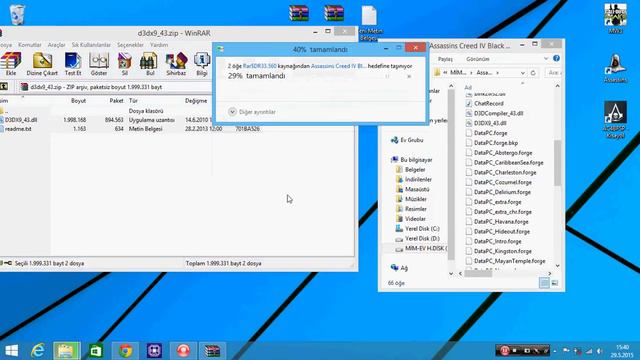This screenshot has height=360, width=640.
Task: Open the Komutlar menu in WinRAR
Action: pyautogui.click(x=30, y=44)
